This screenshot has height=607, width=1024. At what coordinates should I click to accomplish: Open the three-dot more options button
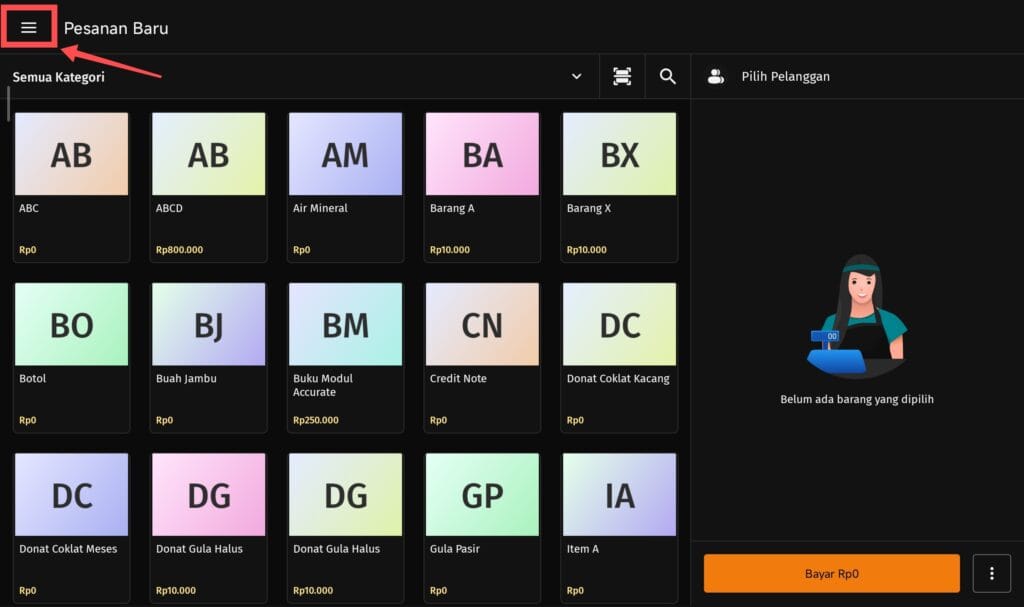tap(991, 573)
